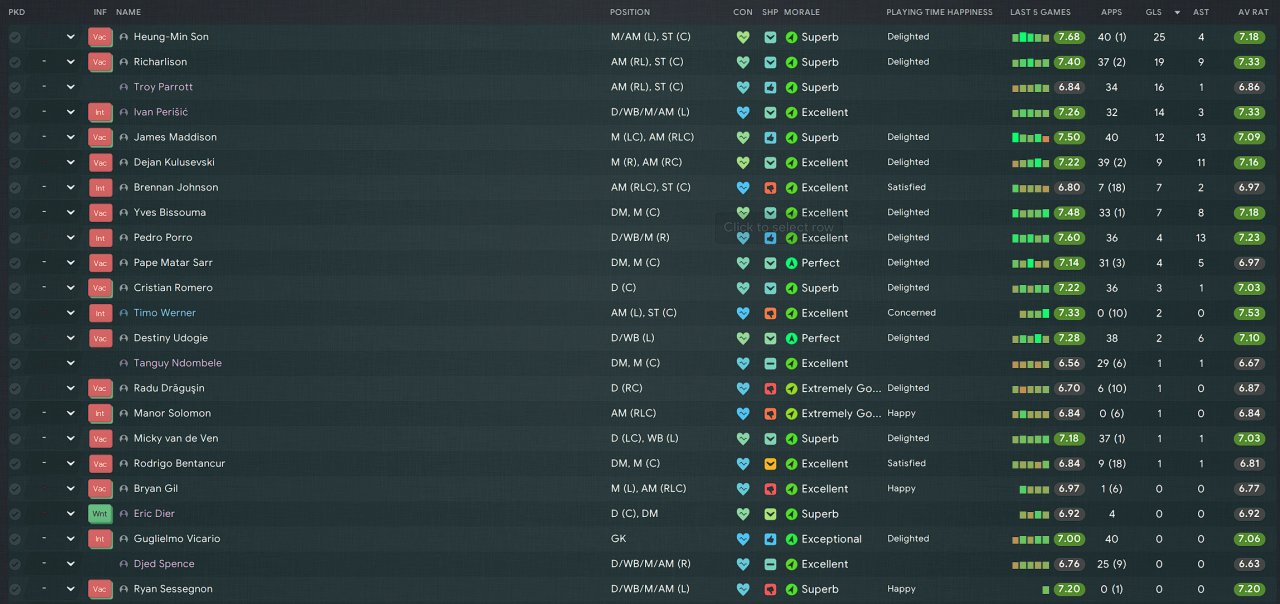Image resolution: width=1280 pixels, height=604 pixels.
Task: Expand the dropdown arrow for Dejan Kulusevski
Action: tap(71, 162)
